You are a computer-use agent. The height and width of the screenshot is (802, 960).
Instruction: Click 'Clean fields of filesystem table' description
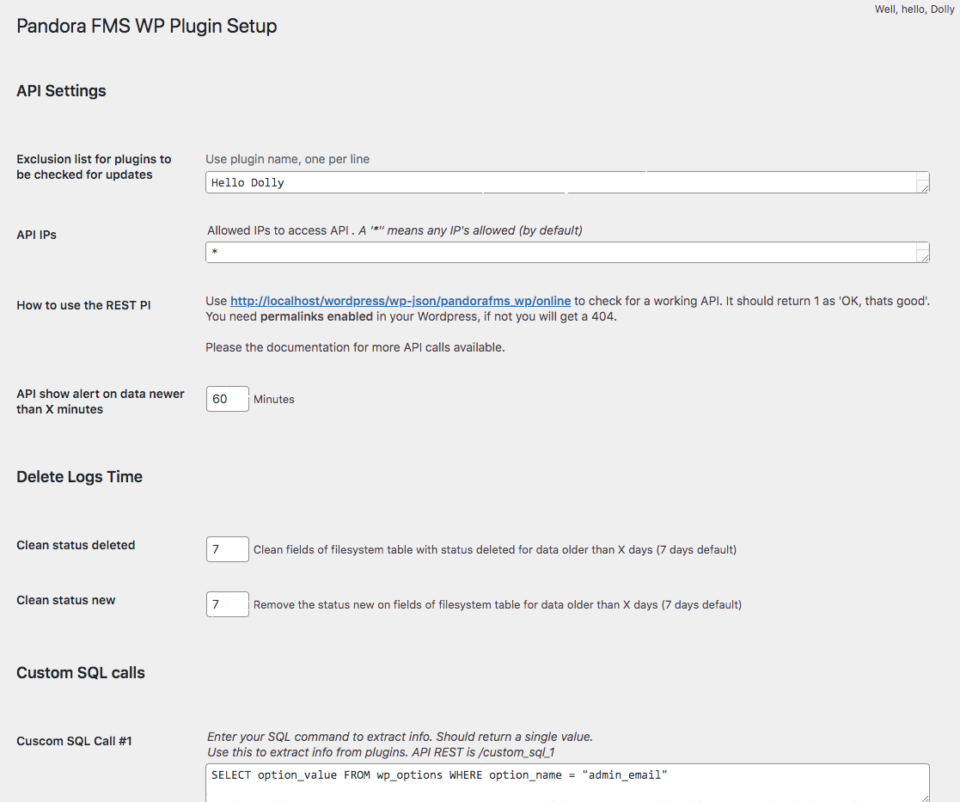click(x=495, y=549)
